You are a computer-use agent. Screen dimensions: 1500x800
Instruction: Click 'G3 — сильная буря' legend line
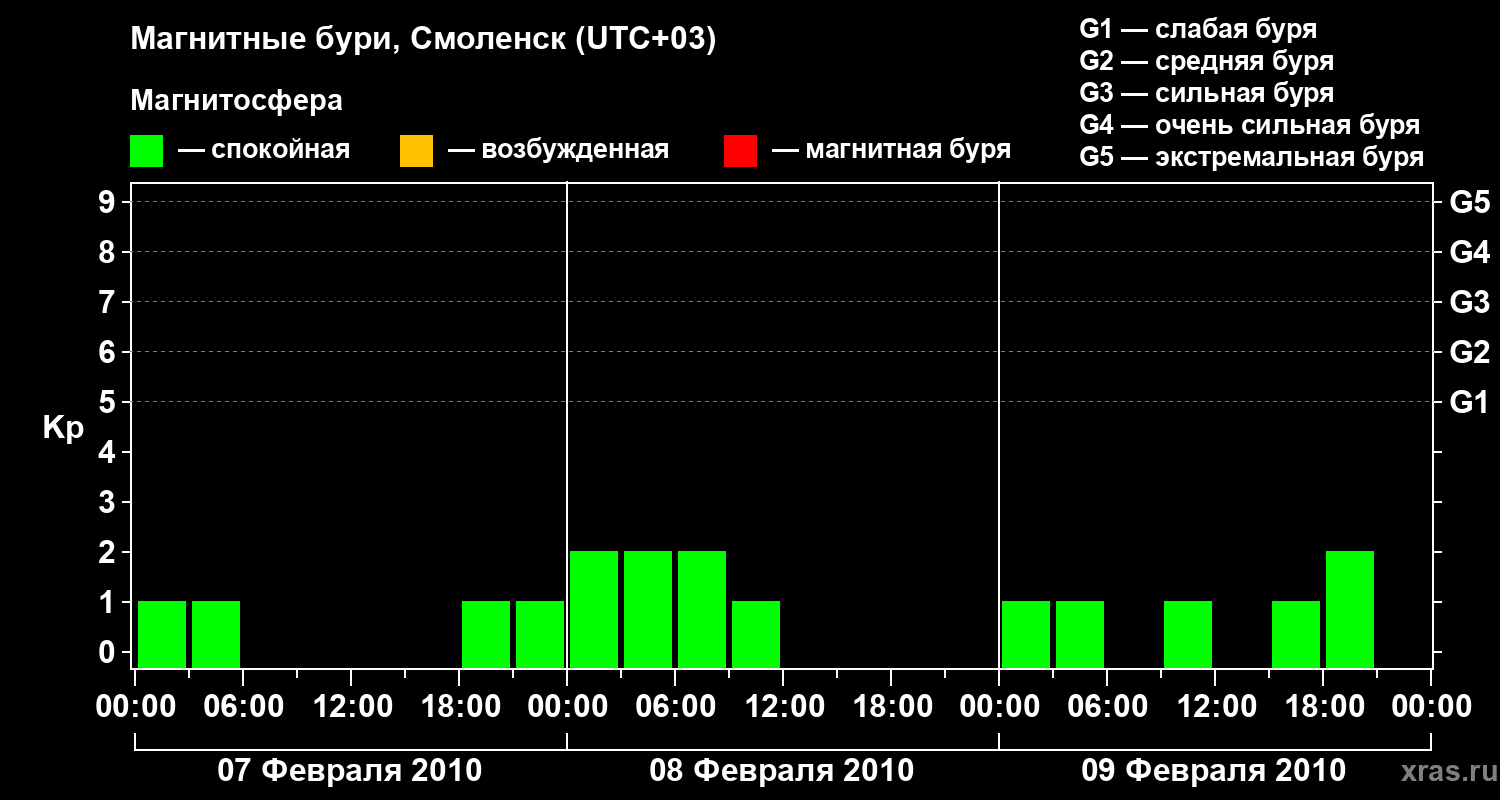coord(1207,93)
